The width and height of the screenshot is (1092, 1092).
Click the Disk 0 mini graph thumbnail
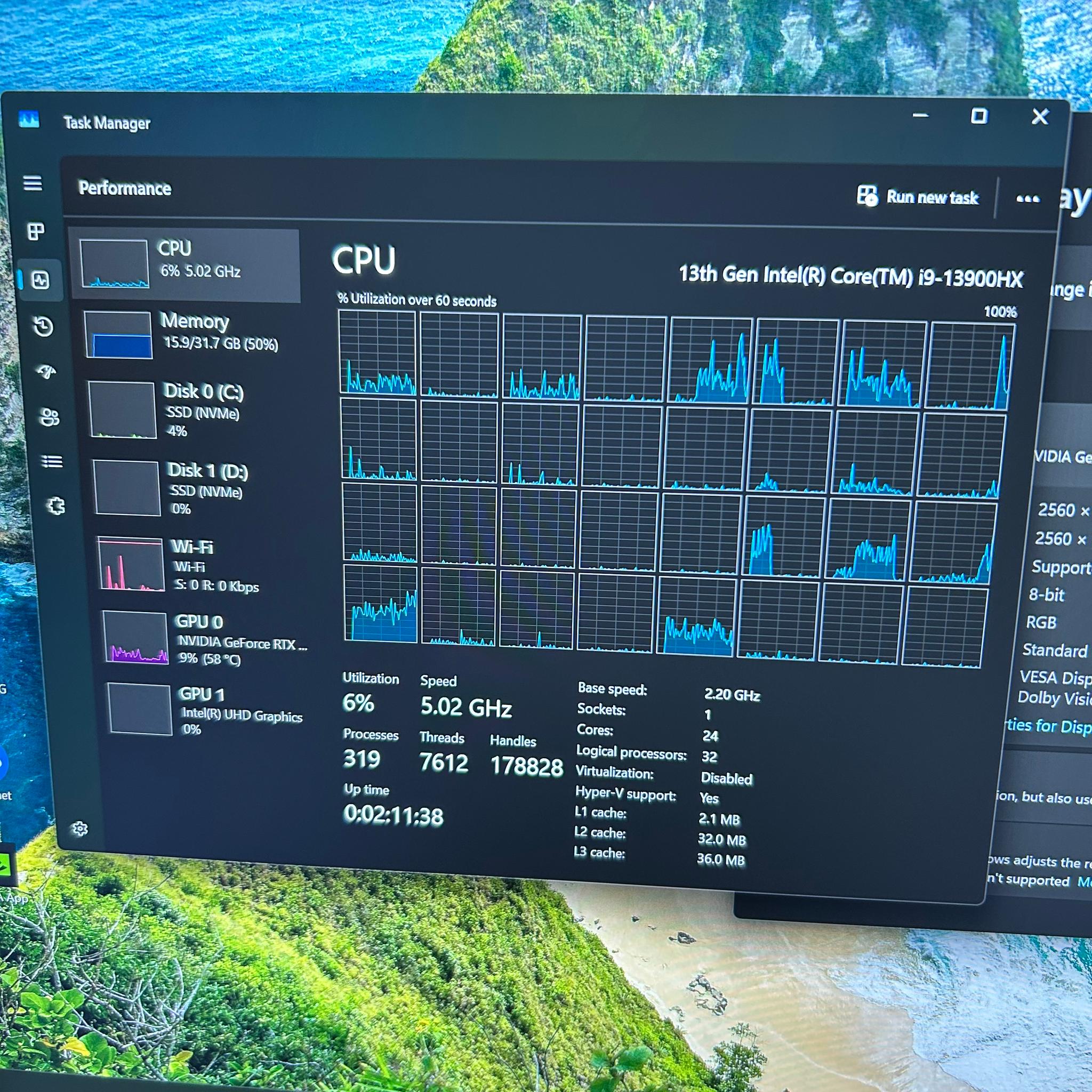pyautogui.click(x=123, y=411)
